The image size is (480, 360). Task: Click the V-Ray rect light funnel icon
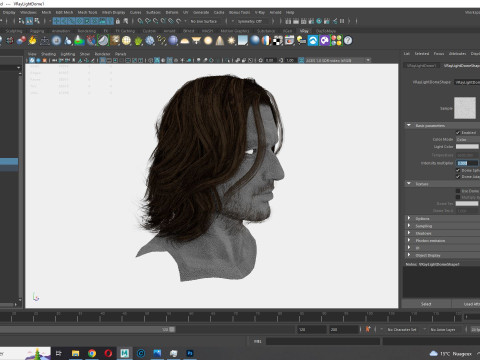point(196,41)
